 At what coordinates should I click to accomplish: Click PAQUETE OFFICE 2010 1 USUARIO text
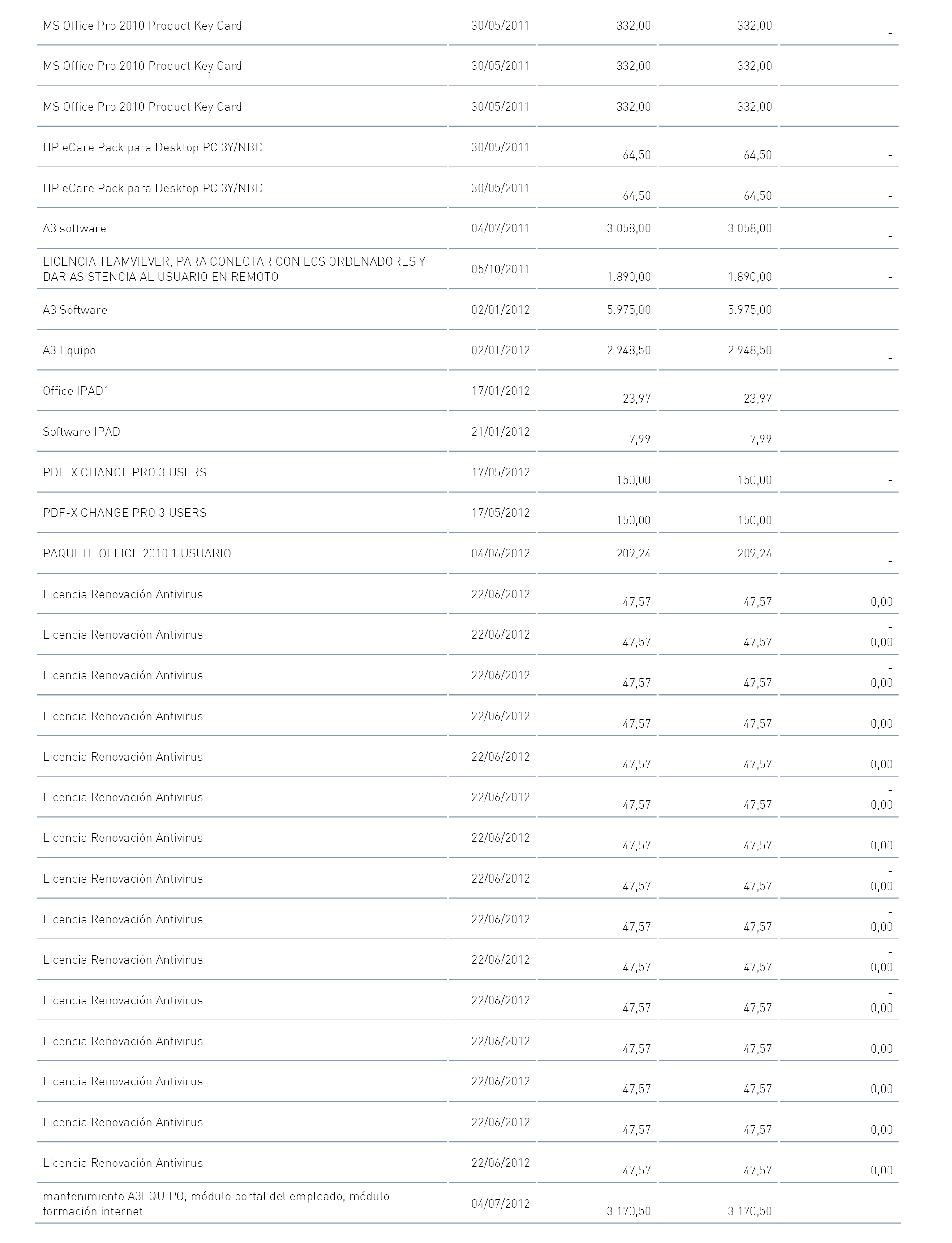[137, 553]
